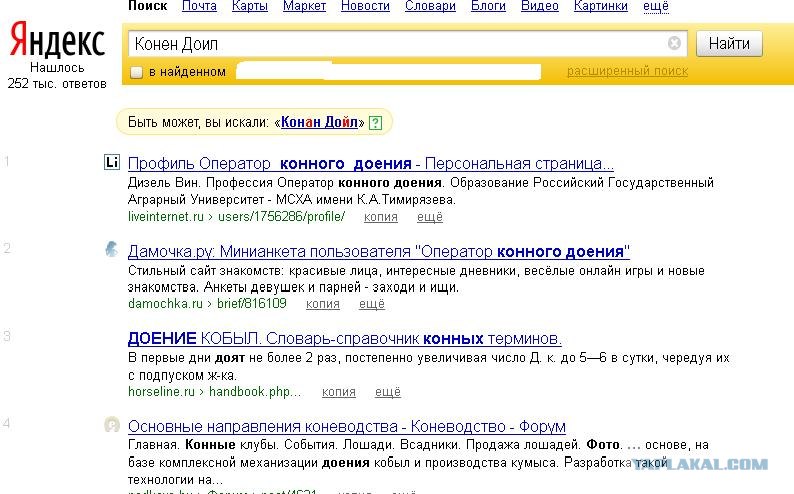Screen dimensions: 794x494
Task: Open the Новости service link
Action: coord(365,6)
